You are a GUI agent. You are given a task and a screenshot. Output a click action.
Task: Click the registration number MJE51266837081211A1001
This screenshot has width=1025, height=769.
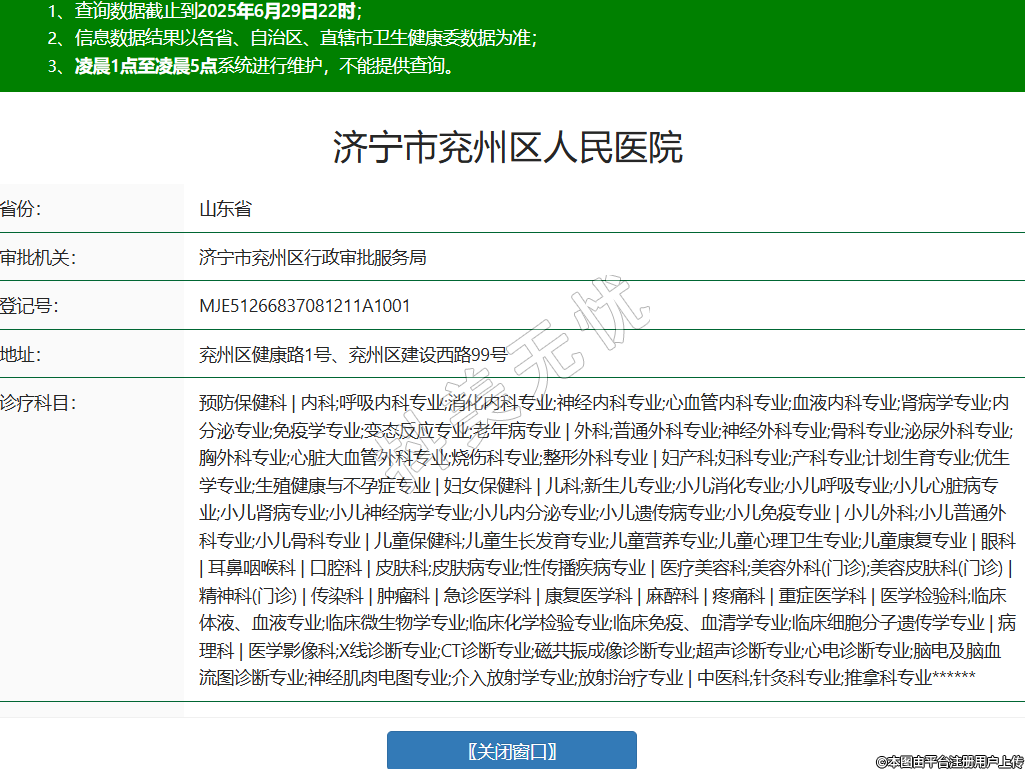[x=304, y=305]
